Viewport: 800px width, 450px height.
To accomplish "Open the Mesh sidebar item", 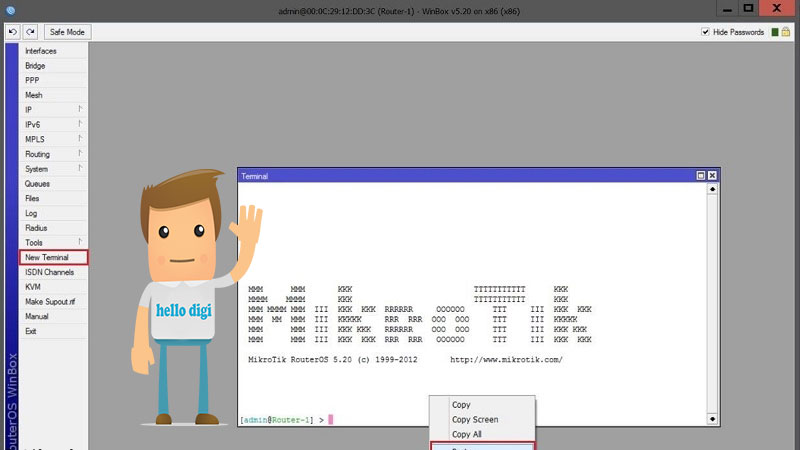I will (x=53, y=95).
